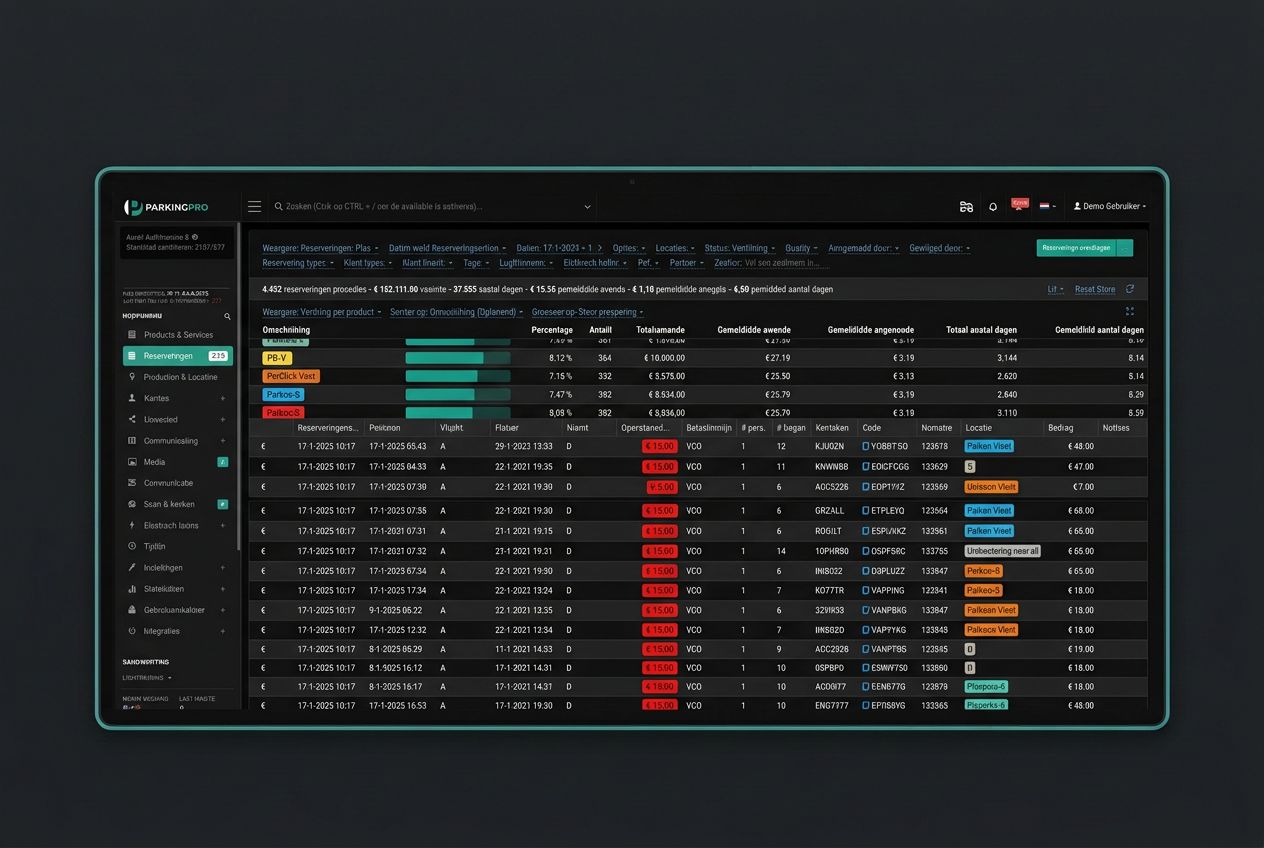Expand the Kantes sidebar item plus
This screenshot has height=848, width=1264.
pos(223,398)
